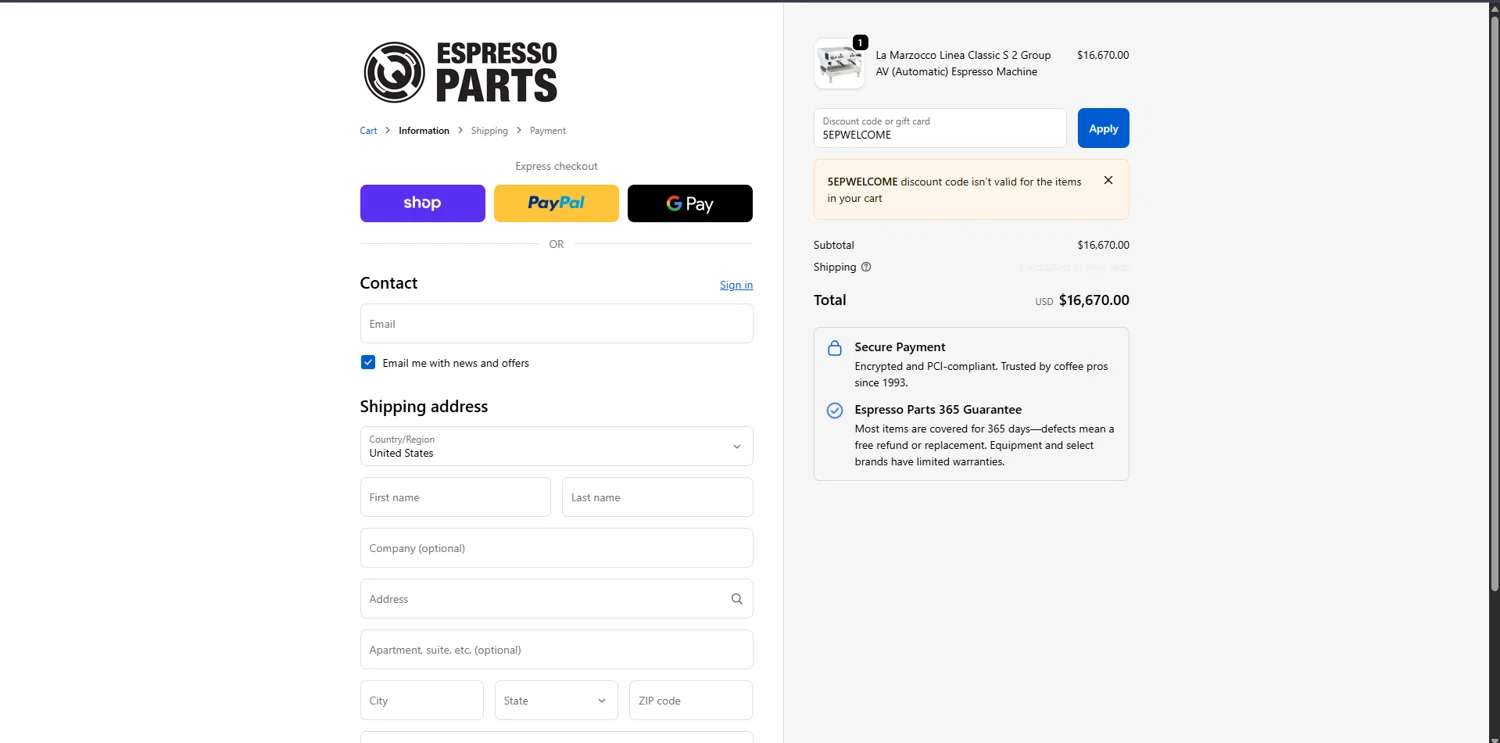The width and height of the screenshot is (1500, 743).
Task: Click the shipping help question icon
Action: click(x=866, y=267)
